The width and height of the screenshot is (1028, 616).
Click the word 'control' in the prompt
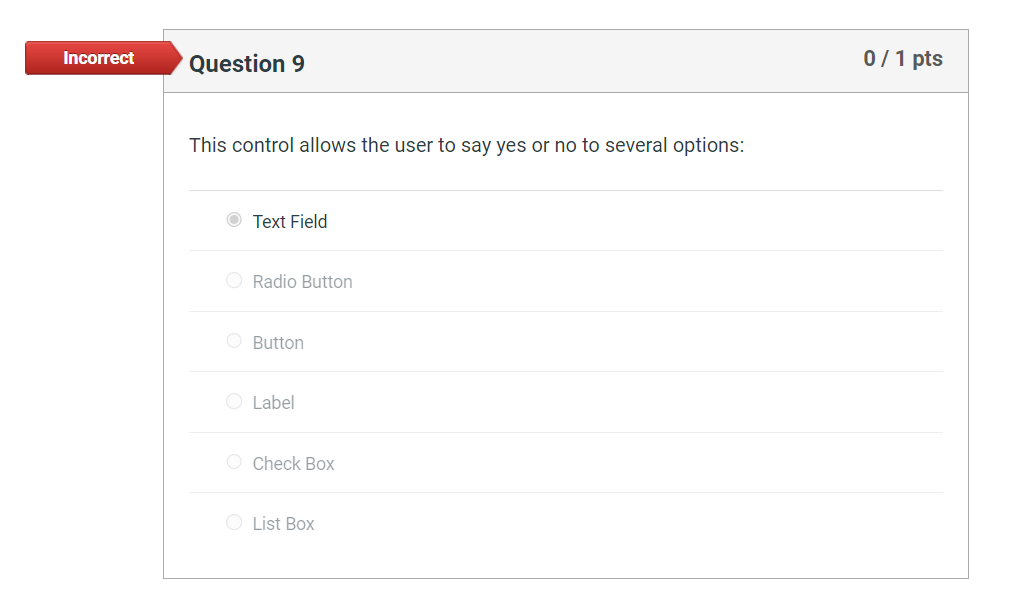[x=263, y=146]
